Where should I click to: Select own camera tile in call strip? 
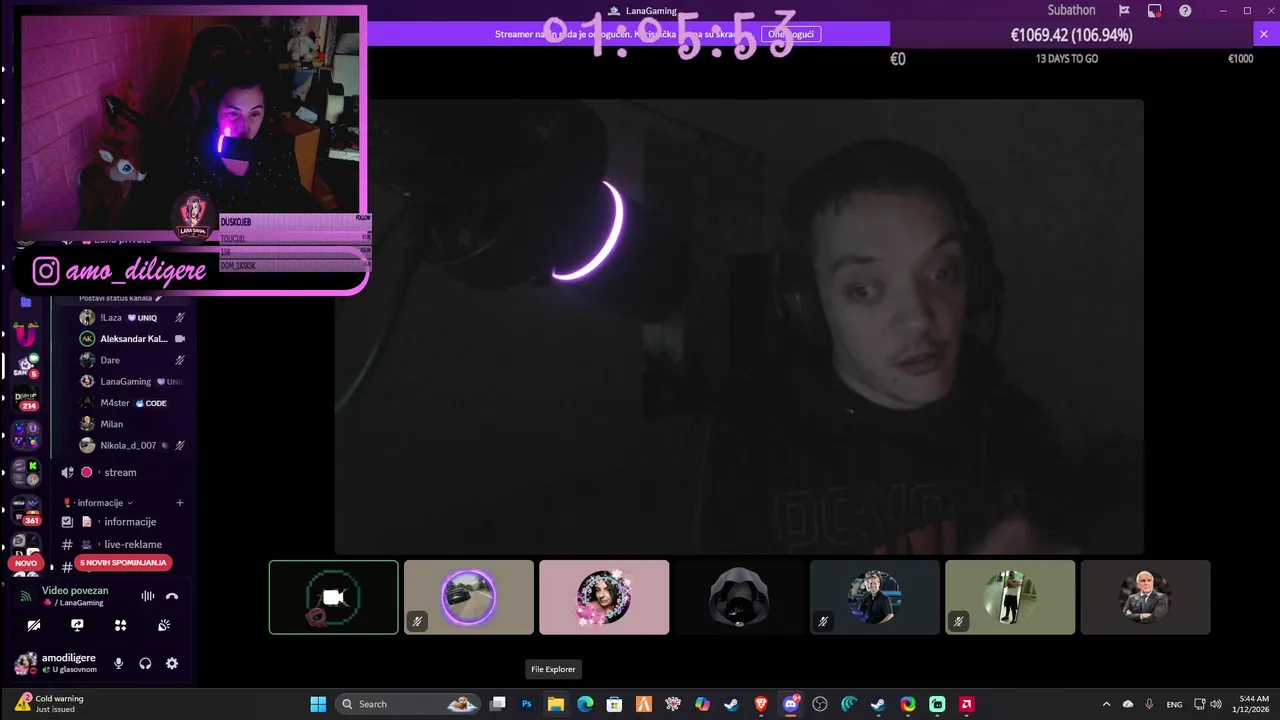333,597
